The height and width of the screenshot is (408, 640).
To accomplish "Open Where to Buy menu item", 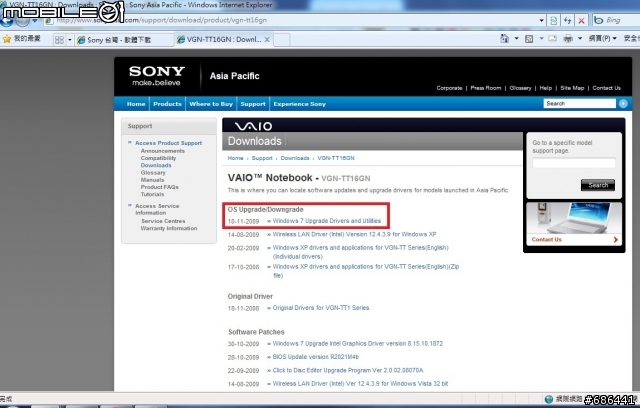I will click(211, 104).
